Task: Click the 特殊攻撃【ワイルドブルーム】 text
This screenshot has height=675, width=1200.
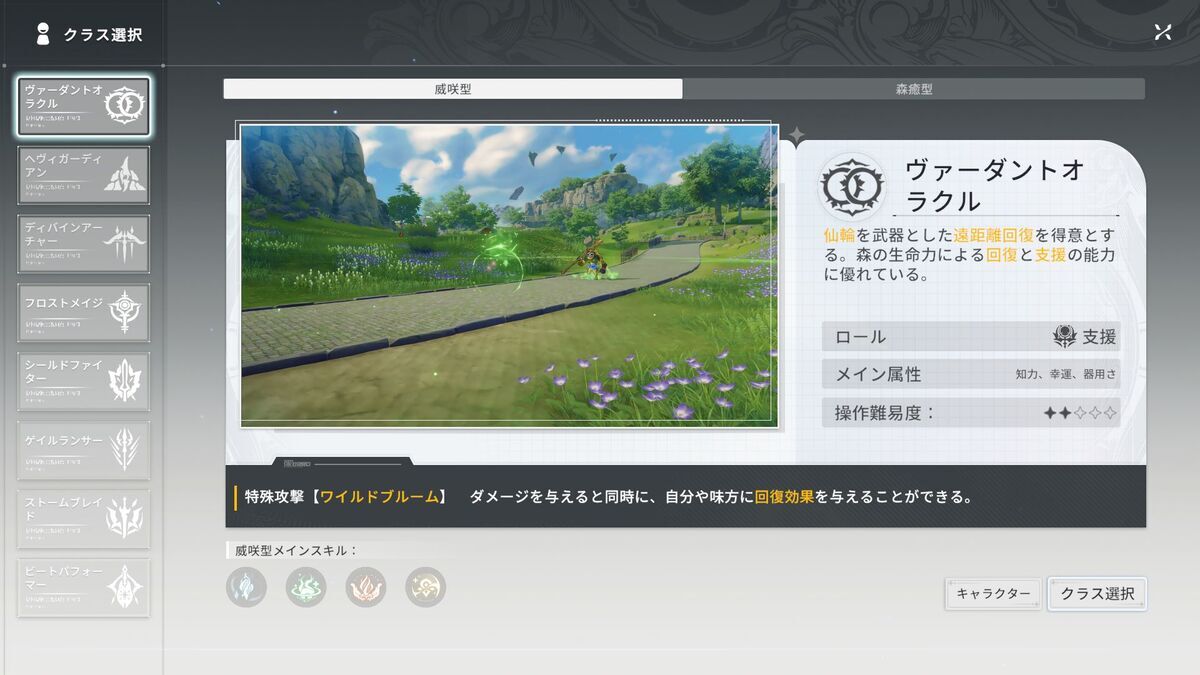Action: [x=347, y=496]
